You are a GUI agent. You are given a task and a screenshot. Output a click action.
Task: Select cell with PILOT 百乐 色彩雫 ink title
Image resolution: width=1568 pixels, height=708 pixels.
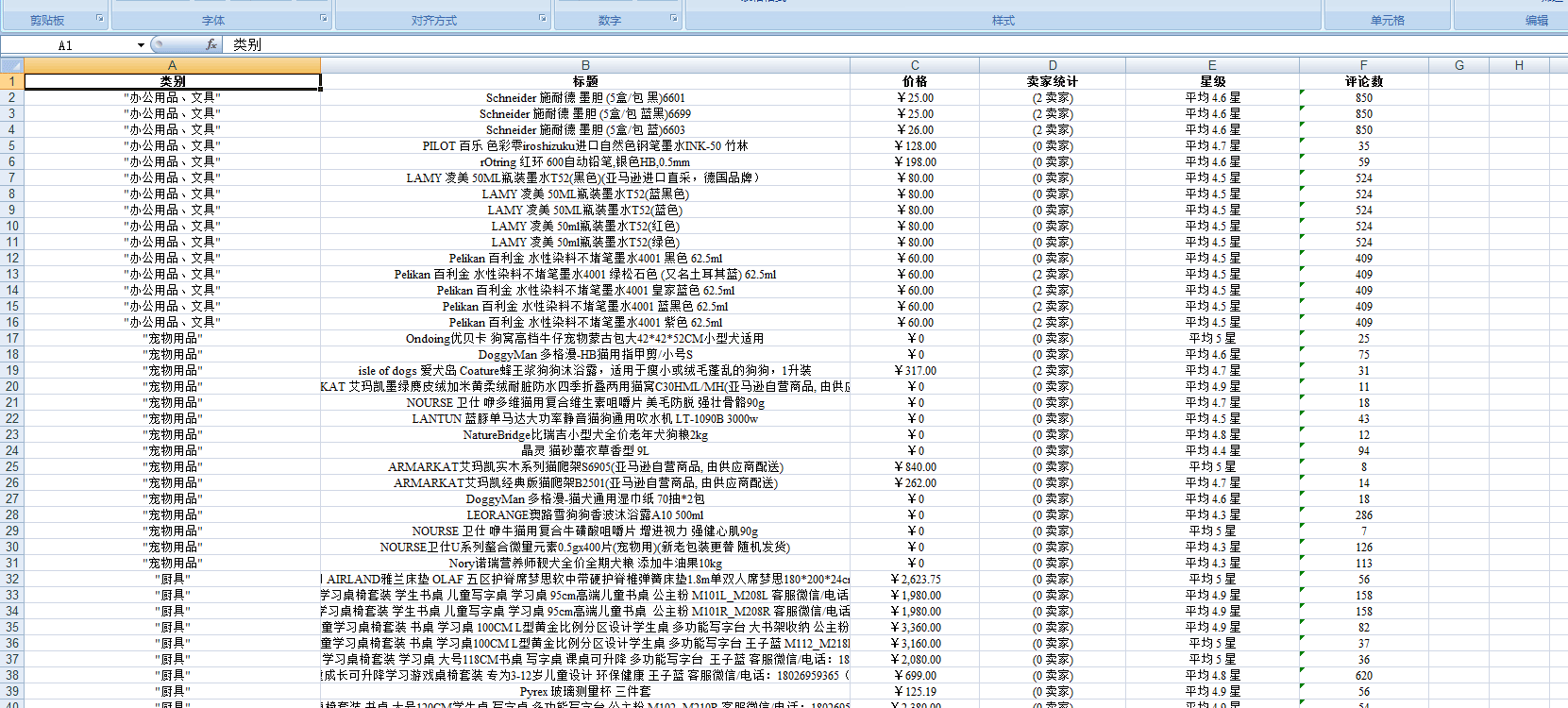[585, 145]
